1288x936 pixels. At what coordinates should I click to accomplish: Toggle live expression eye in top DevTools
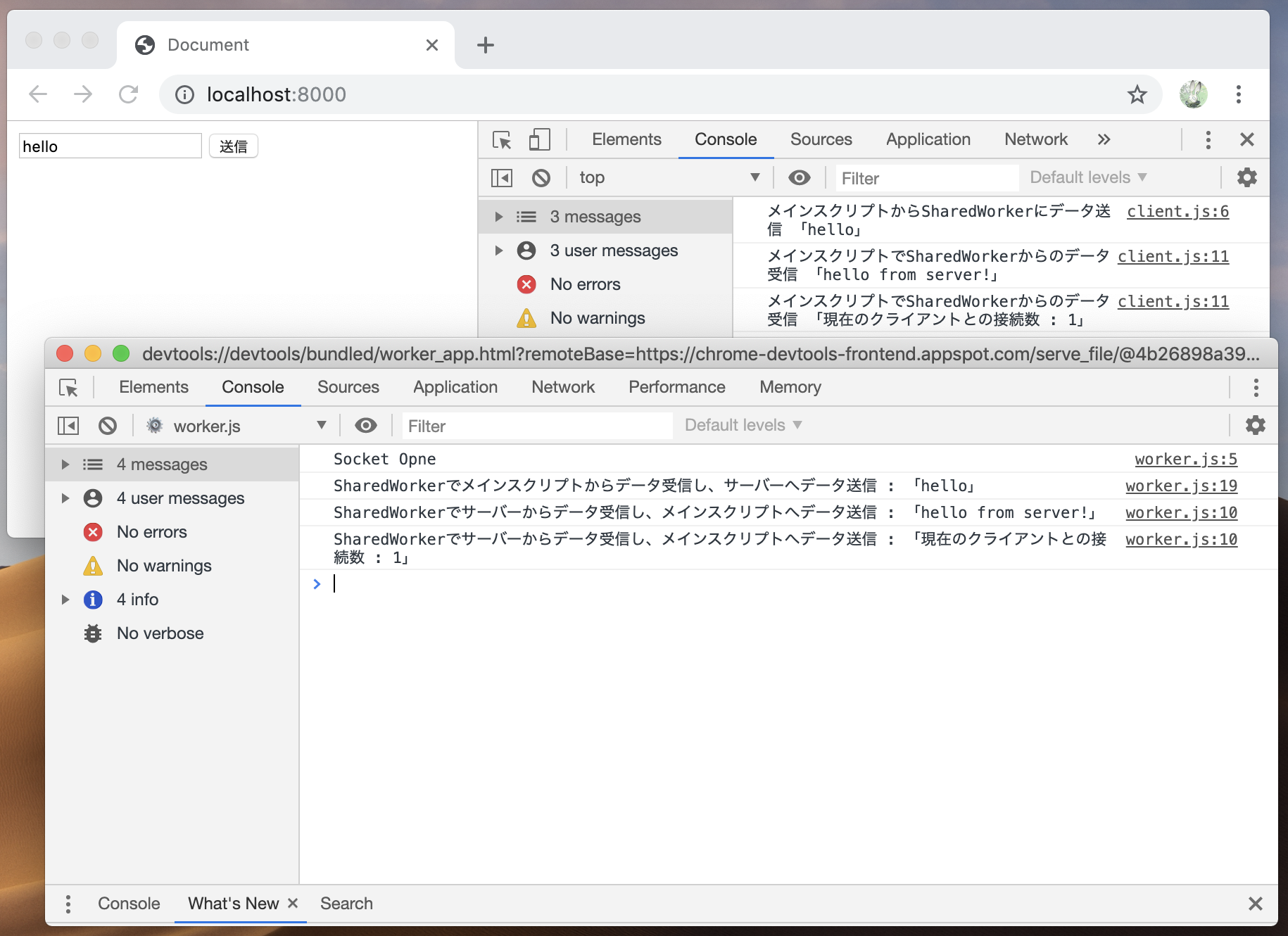(800, 177)
